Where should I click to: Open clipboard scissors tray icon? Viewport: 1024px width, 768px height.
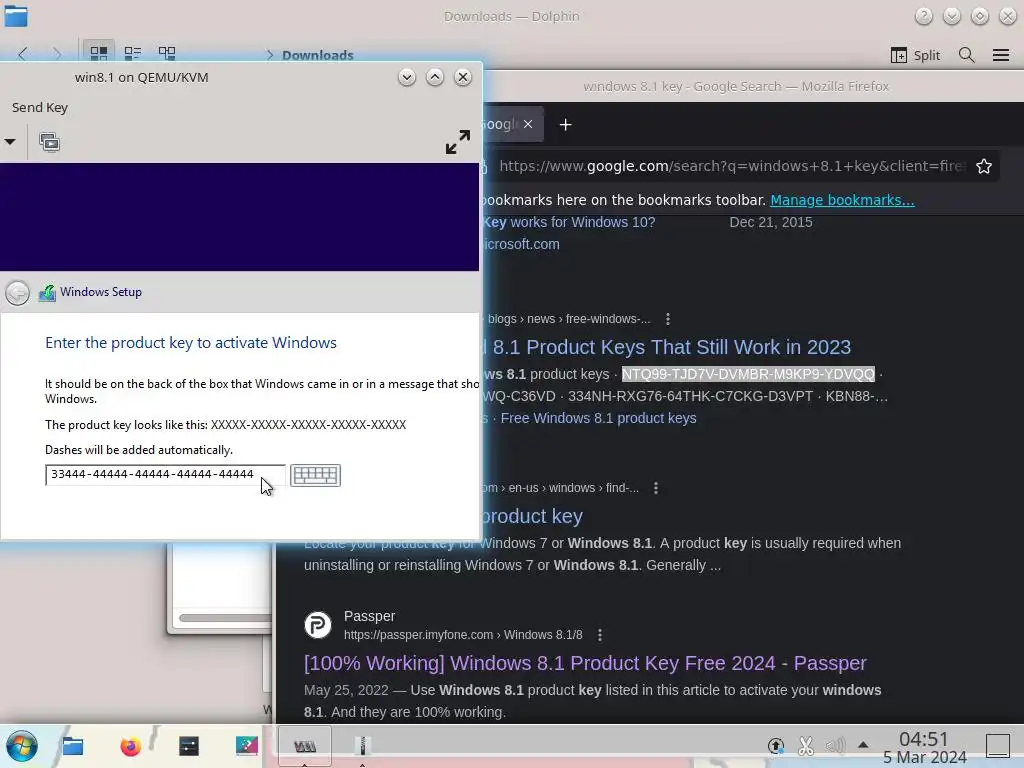[805, 746]
